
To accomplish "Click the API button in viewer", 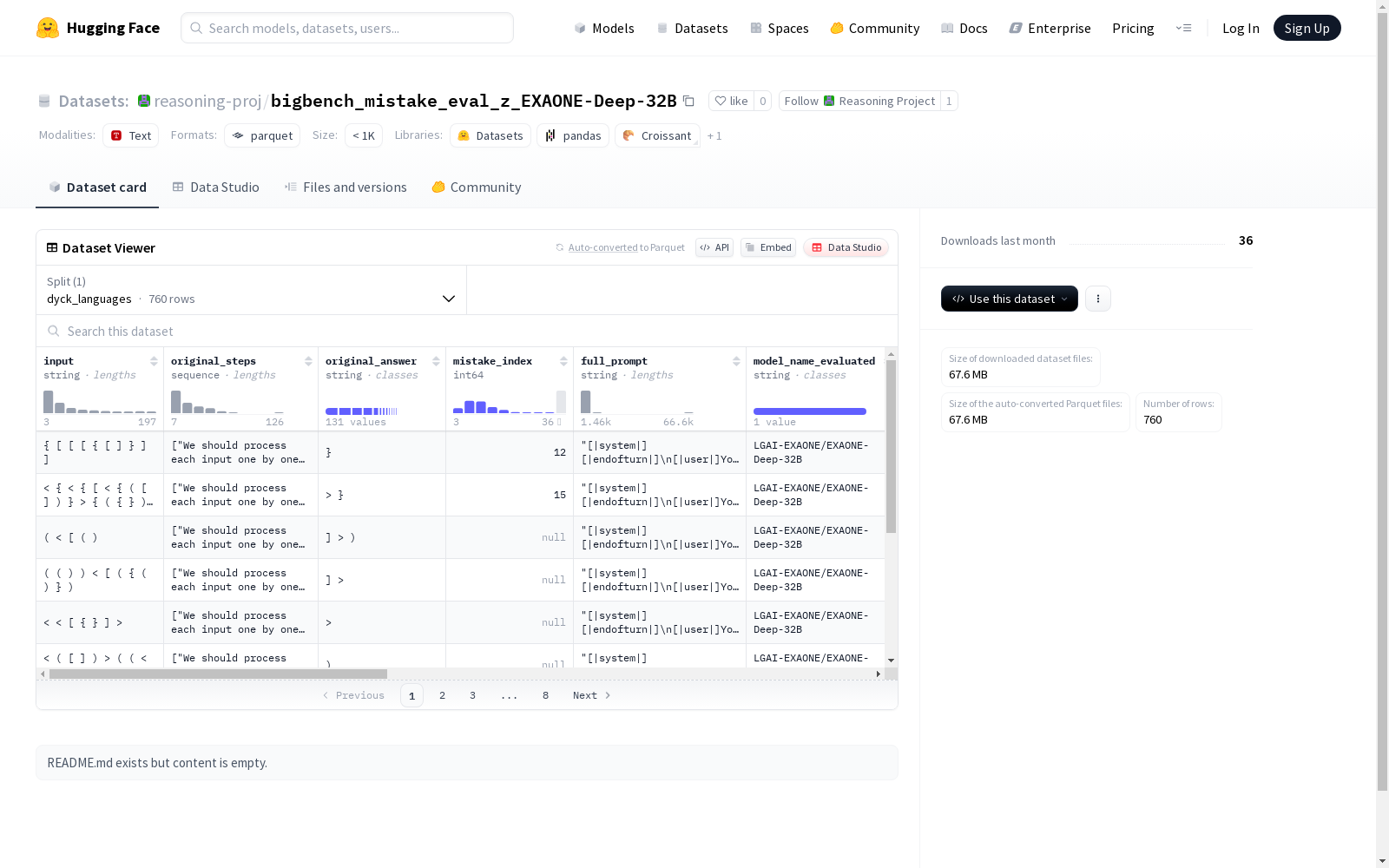I will click(x=714, y=247).
